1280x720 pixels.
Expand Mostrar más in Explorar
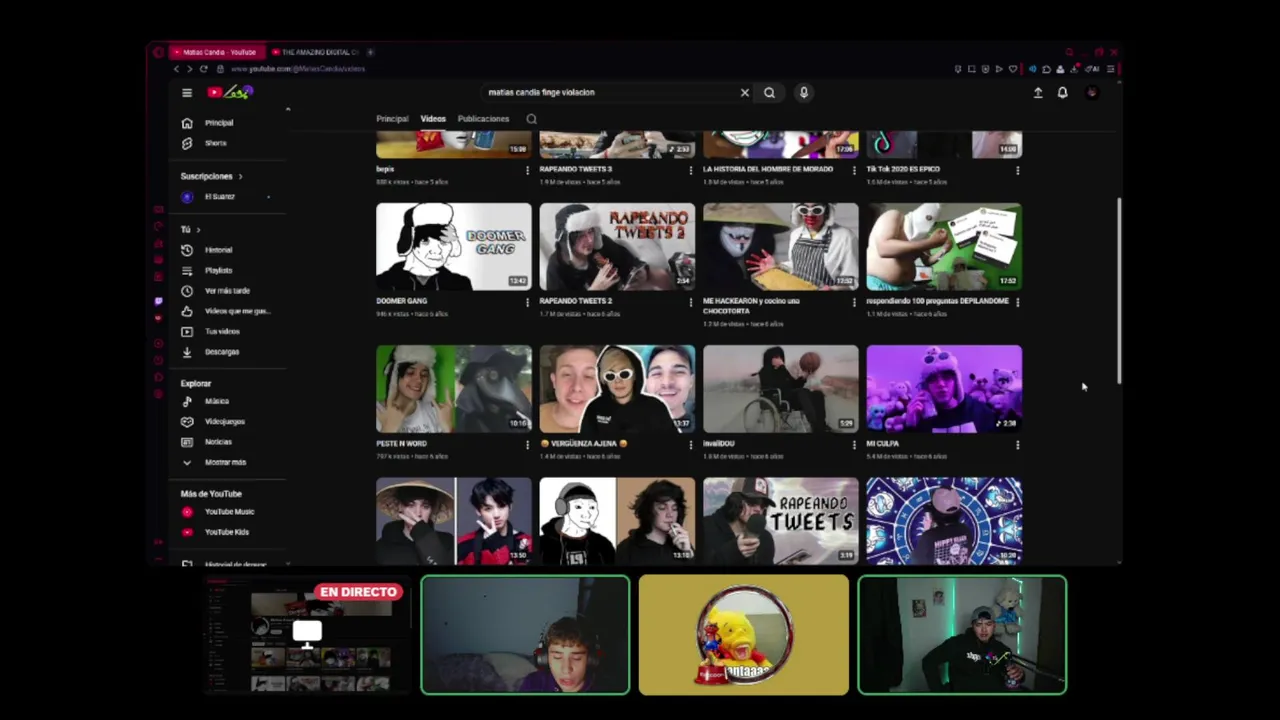[225, 462]
